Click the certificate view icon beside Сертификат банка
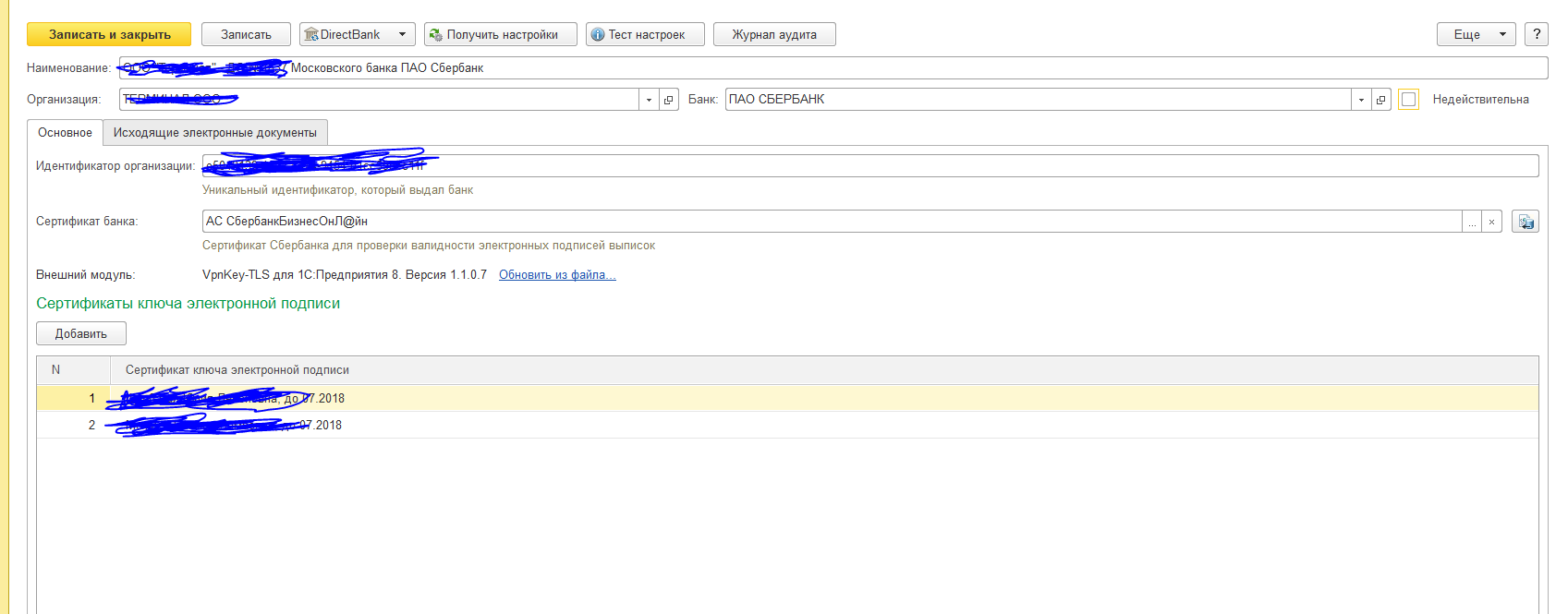This screenshot has width=1568, height=614. coord(1525,222)
